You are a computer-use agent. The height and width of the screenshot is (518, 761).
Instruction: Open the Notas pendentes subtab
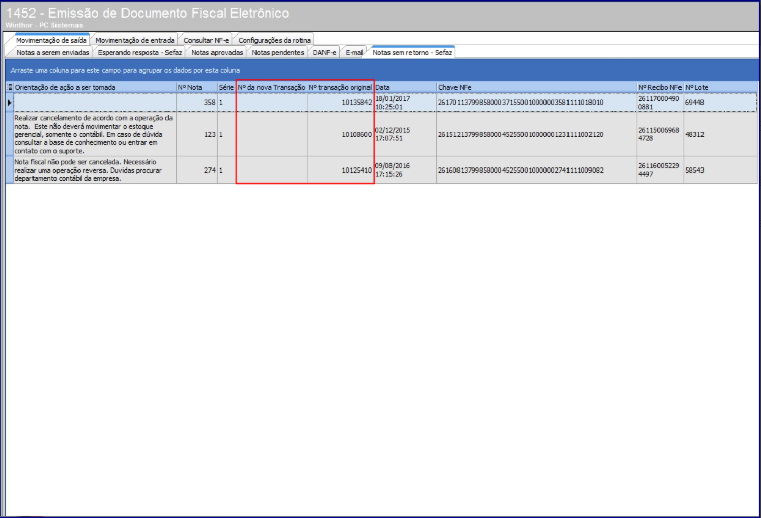278,52
